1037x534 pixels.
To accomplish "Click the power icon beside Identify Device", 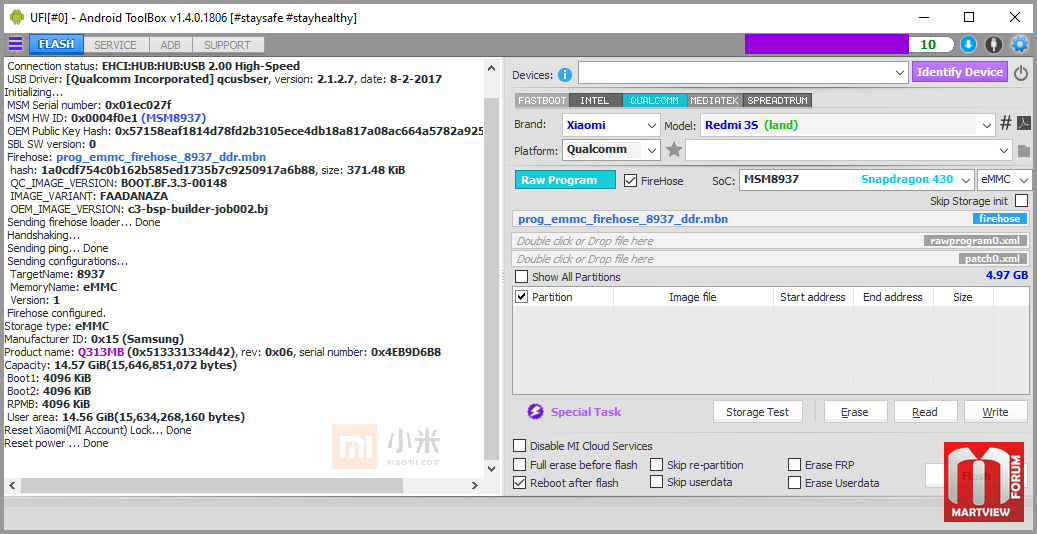I will pyautogui.click(x=1020, y=73).
